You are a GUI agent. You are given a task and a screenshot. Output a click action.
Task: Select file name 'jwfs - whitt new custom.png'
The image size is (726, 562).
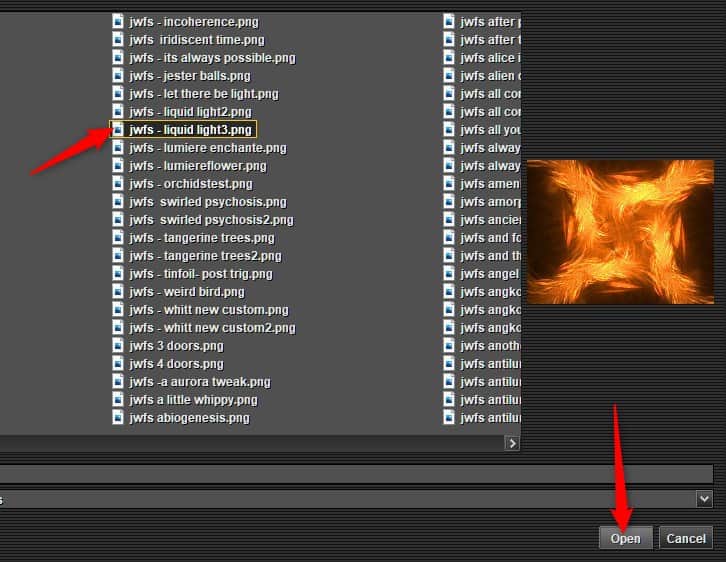[x=209, y=310]
